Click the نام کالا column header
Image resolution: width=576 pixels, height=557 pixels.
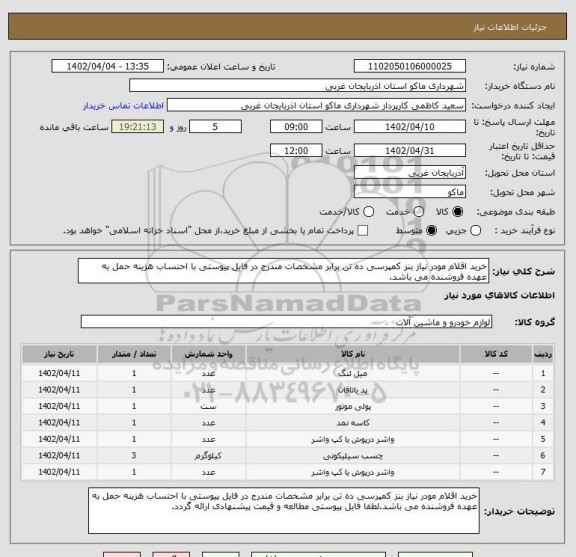click(x=353, y=354)
